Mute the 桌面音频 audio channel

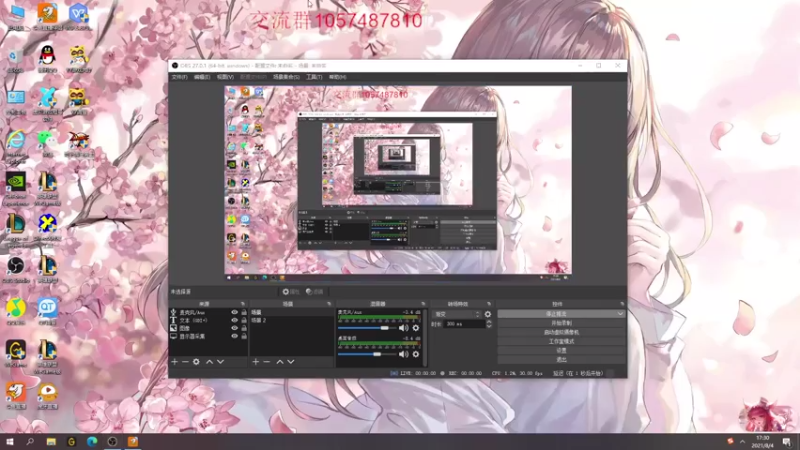404,354
